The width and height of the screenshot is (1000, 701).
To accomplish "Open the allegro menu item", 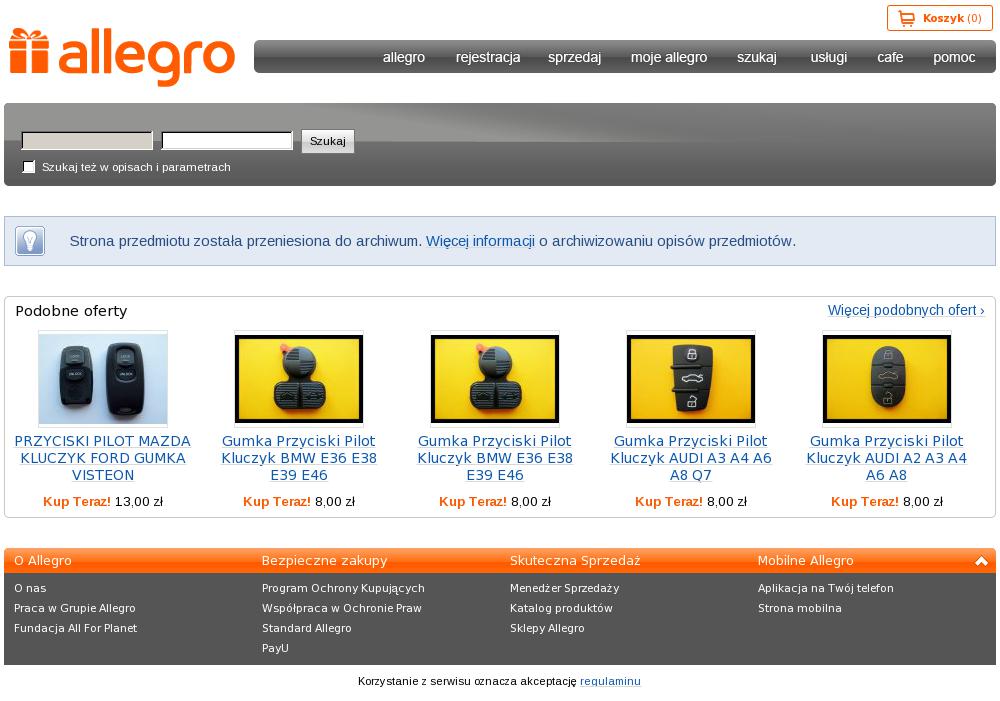I will (404, 57).
